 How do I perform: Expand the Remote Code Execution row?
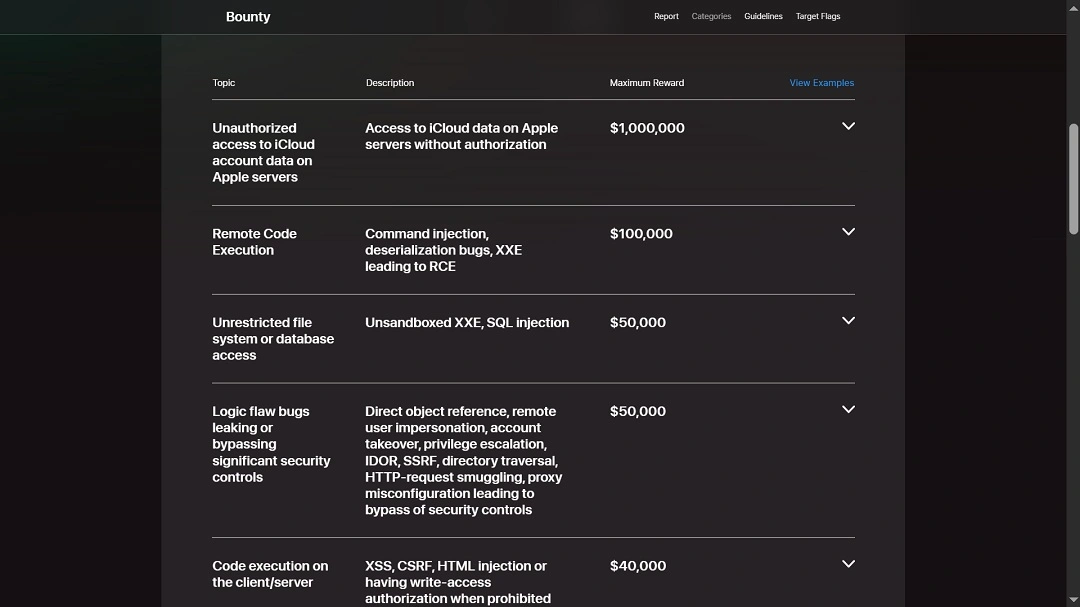848,231
